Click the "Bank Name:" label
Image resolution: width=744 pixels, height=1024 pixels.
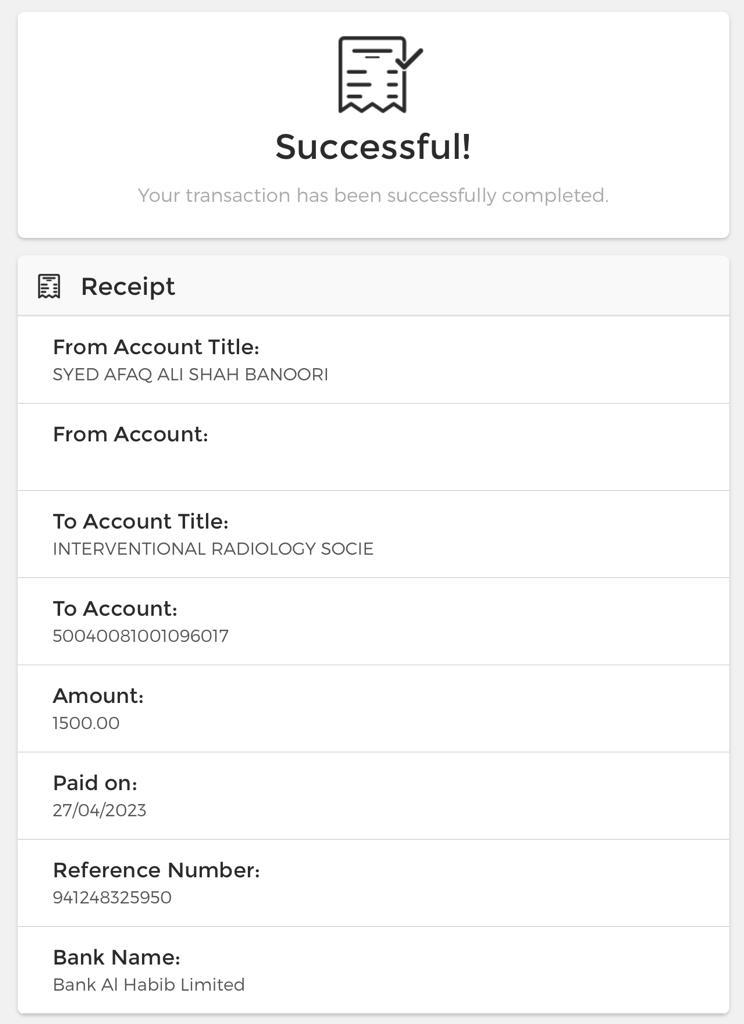pyautogui.click(x=116, y=957)
